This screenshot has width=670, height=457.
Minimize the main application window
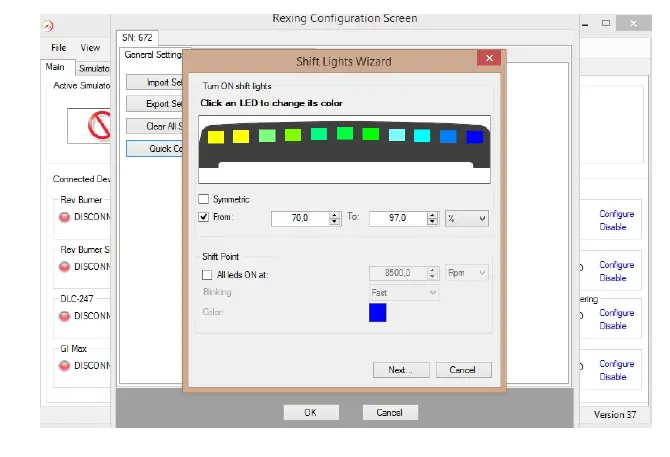point(585,23)
